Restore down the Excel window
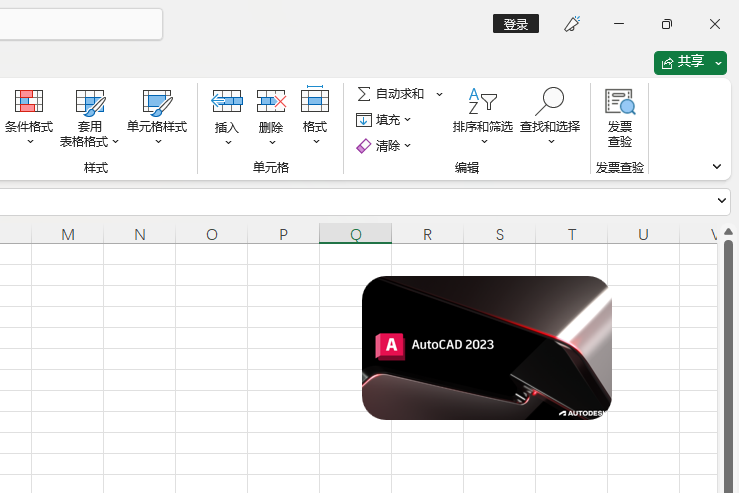The image size is (739, 493). click(x=666, y=24)
